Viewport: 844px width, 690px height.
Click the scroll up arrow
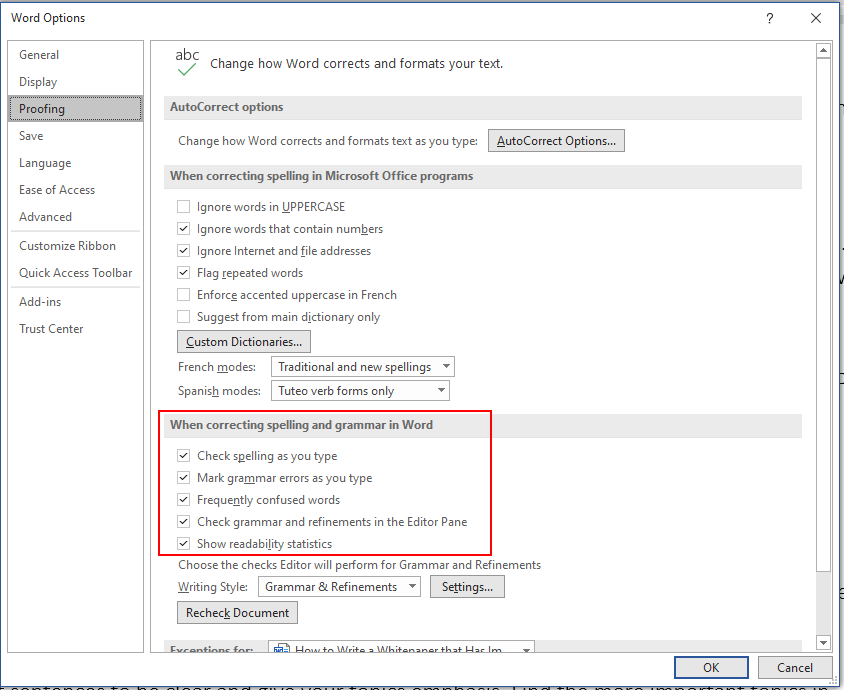click(823, 51)
